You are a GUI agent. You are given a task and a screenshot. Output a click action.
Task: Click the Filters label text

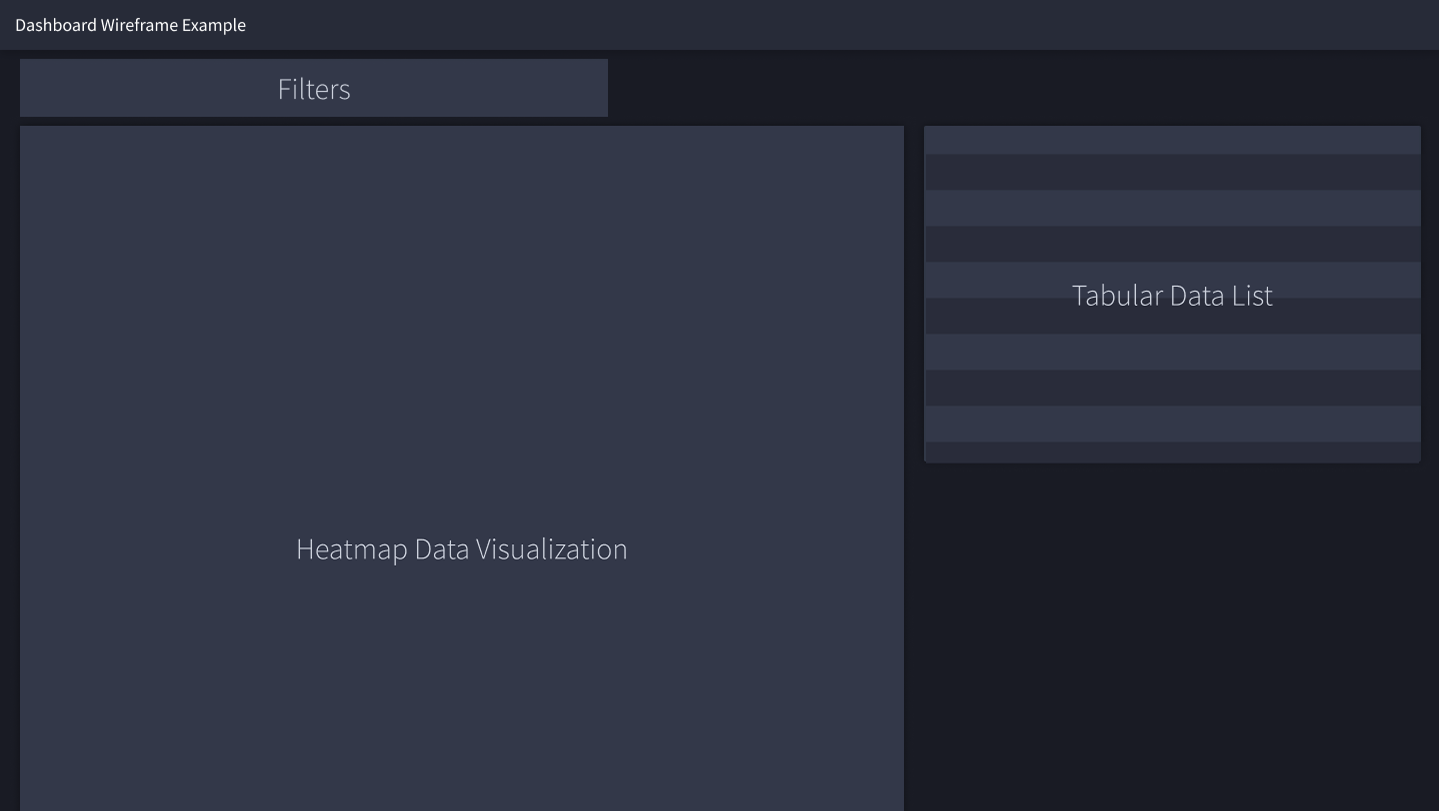tap(314, 89)
